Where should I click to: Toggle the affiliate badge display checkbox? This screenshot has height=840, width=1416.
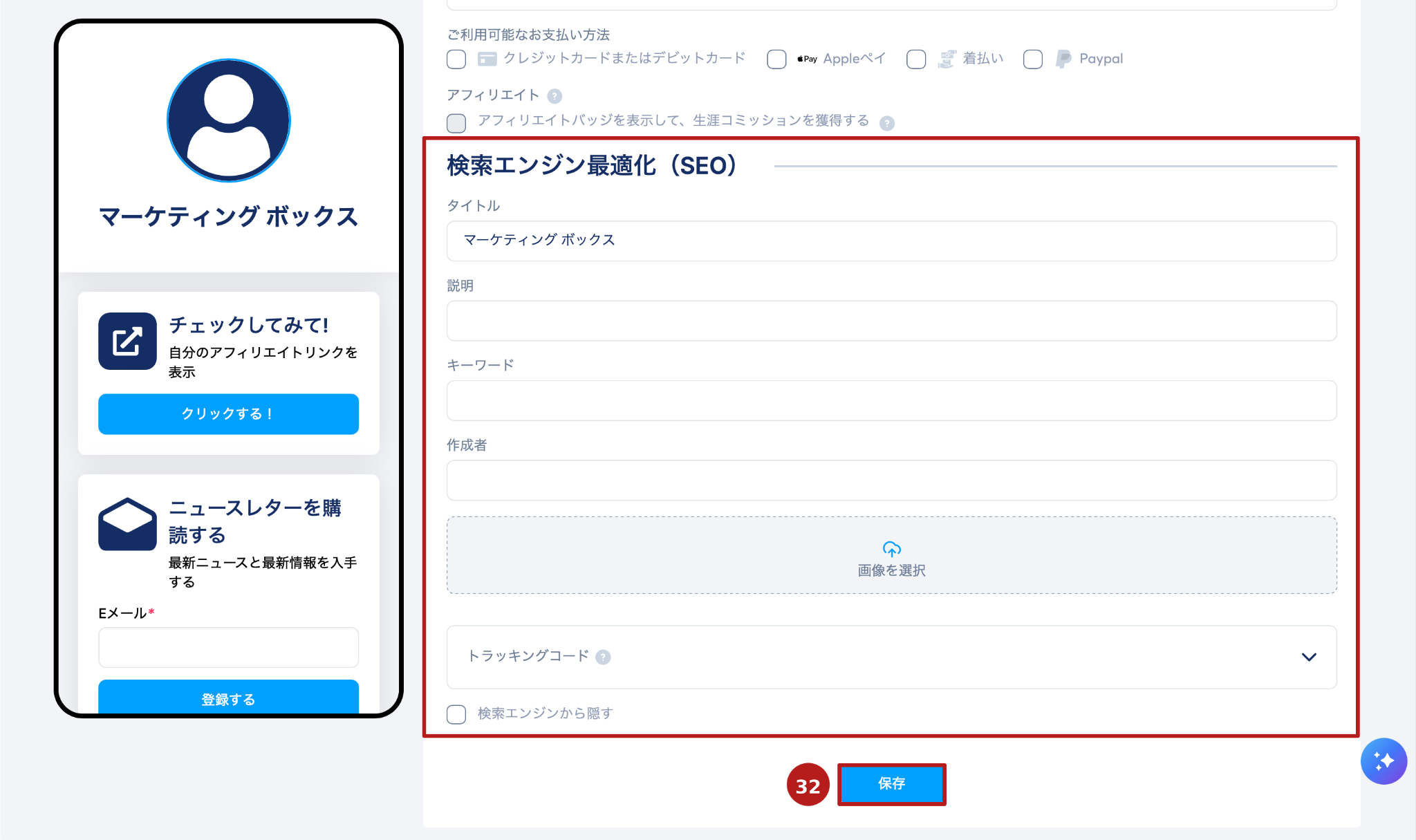point(456,123)
